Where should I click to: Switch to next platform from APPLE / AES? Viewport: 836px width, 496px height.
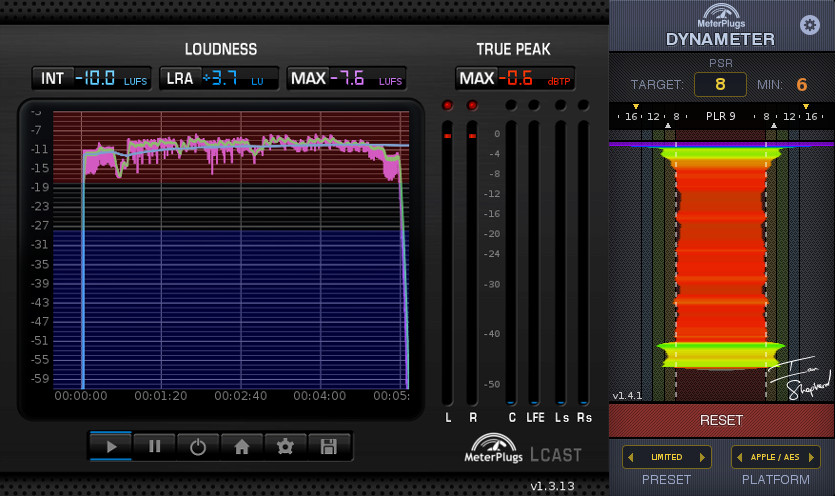[811, 457]
